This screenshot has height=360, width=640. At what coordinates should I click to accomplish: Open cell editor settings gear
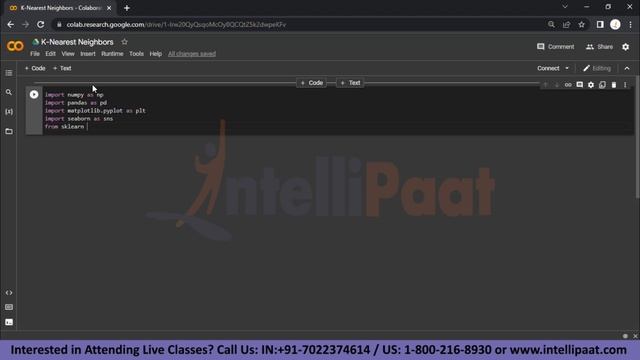pos(591,85)
